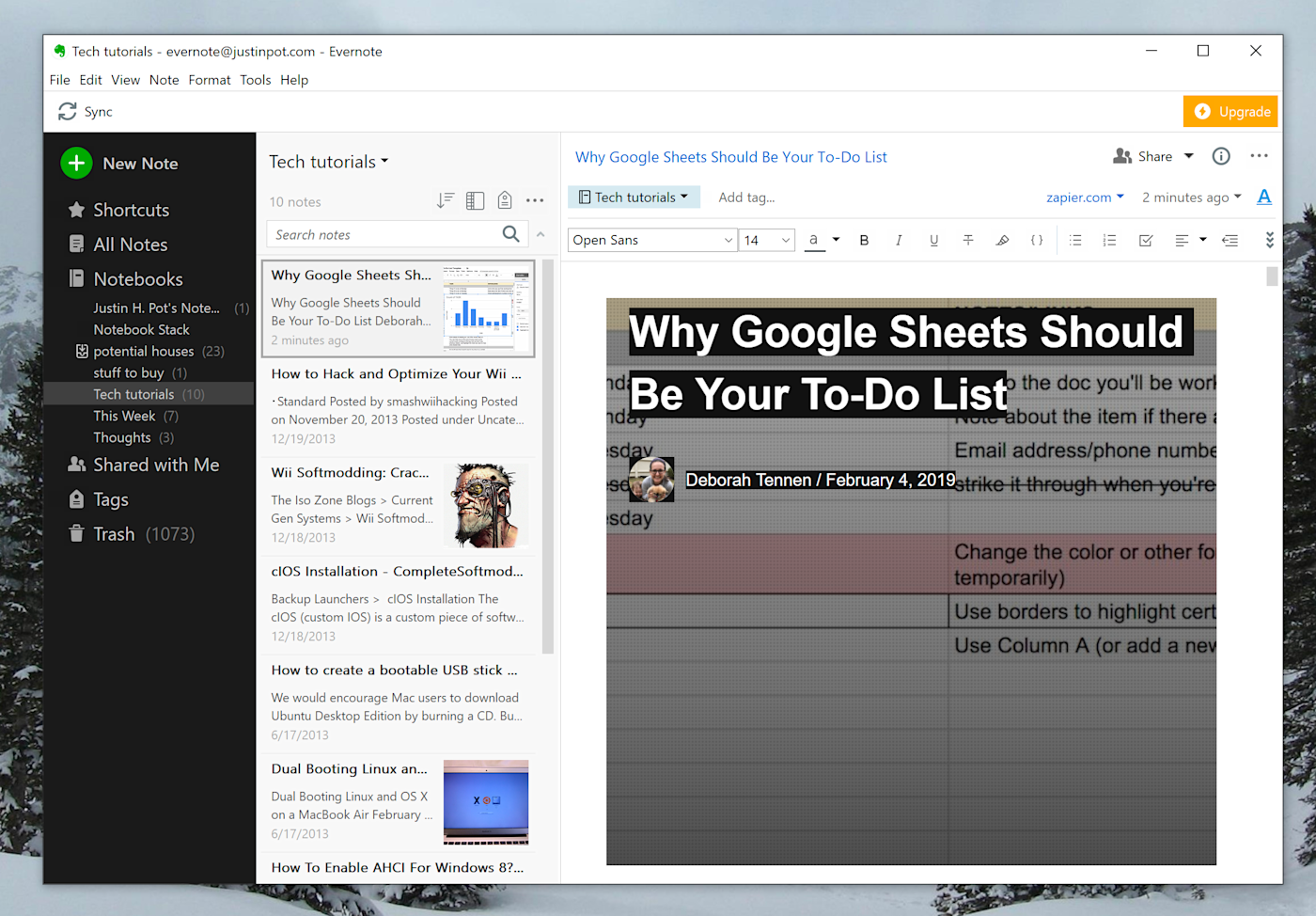Open the Open Sans font dropdown
Screen dimensions: 1316x916
pos(651,241)
